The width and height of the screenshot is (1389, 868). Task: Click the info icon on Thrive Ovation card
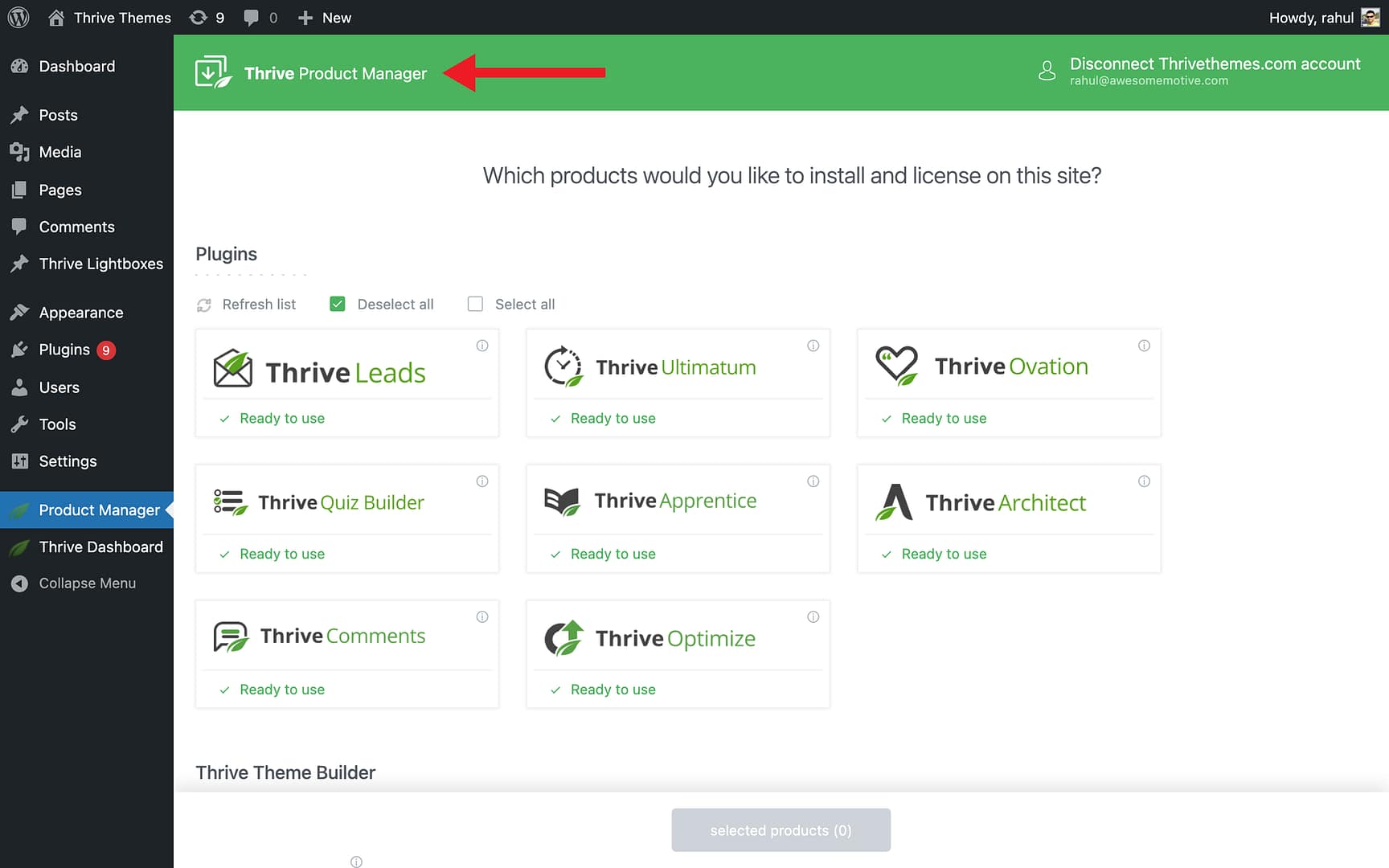[1144, 346]
